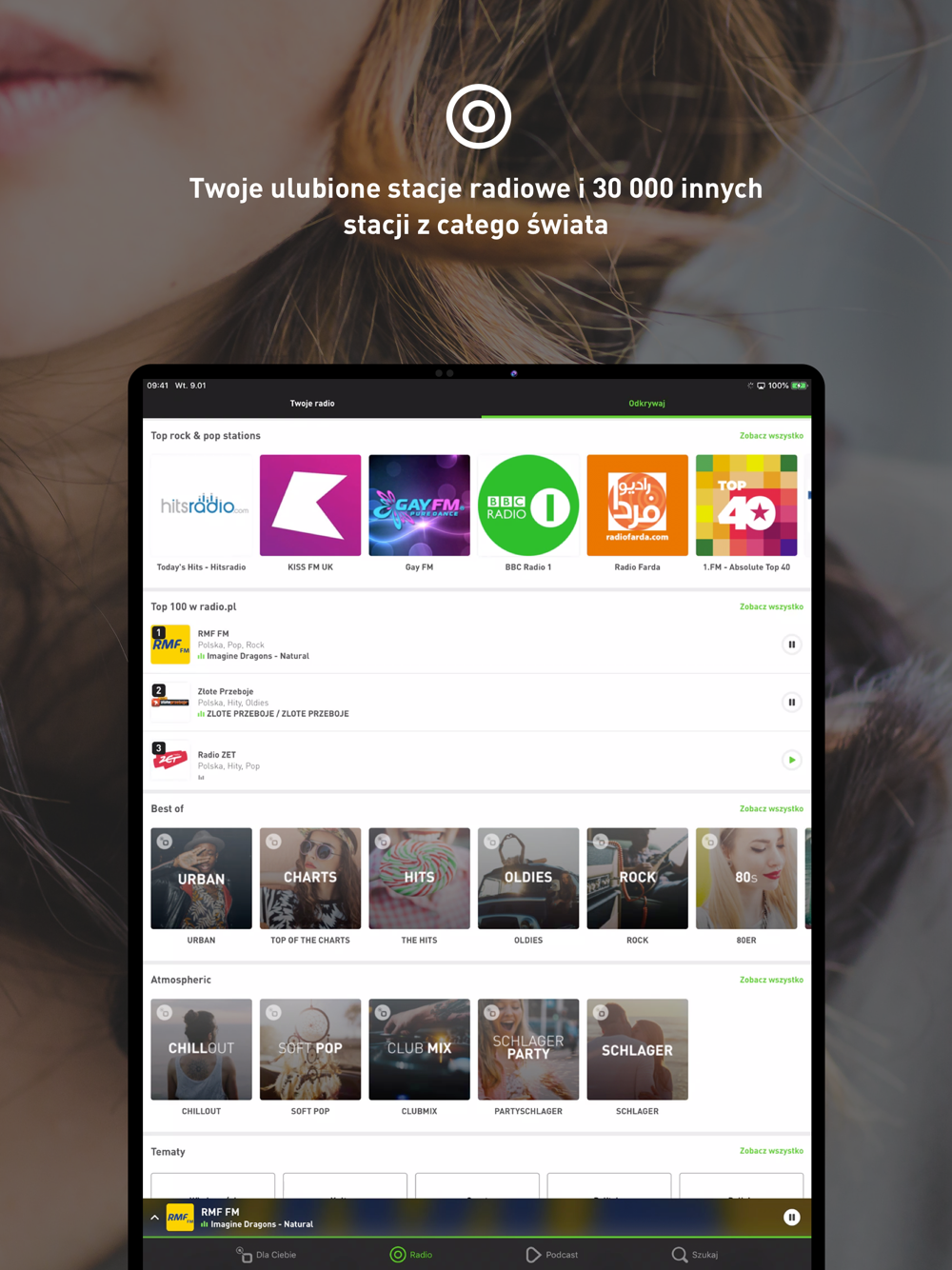Click the radio.pl logo above the headline
This screenshot has height=1270, width=952.
click(x=479, y=116)
